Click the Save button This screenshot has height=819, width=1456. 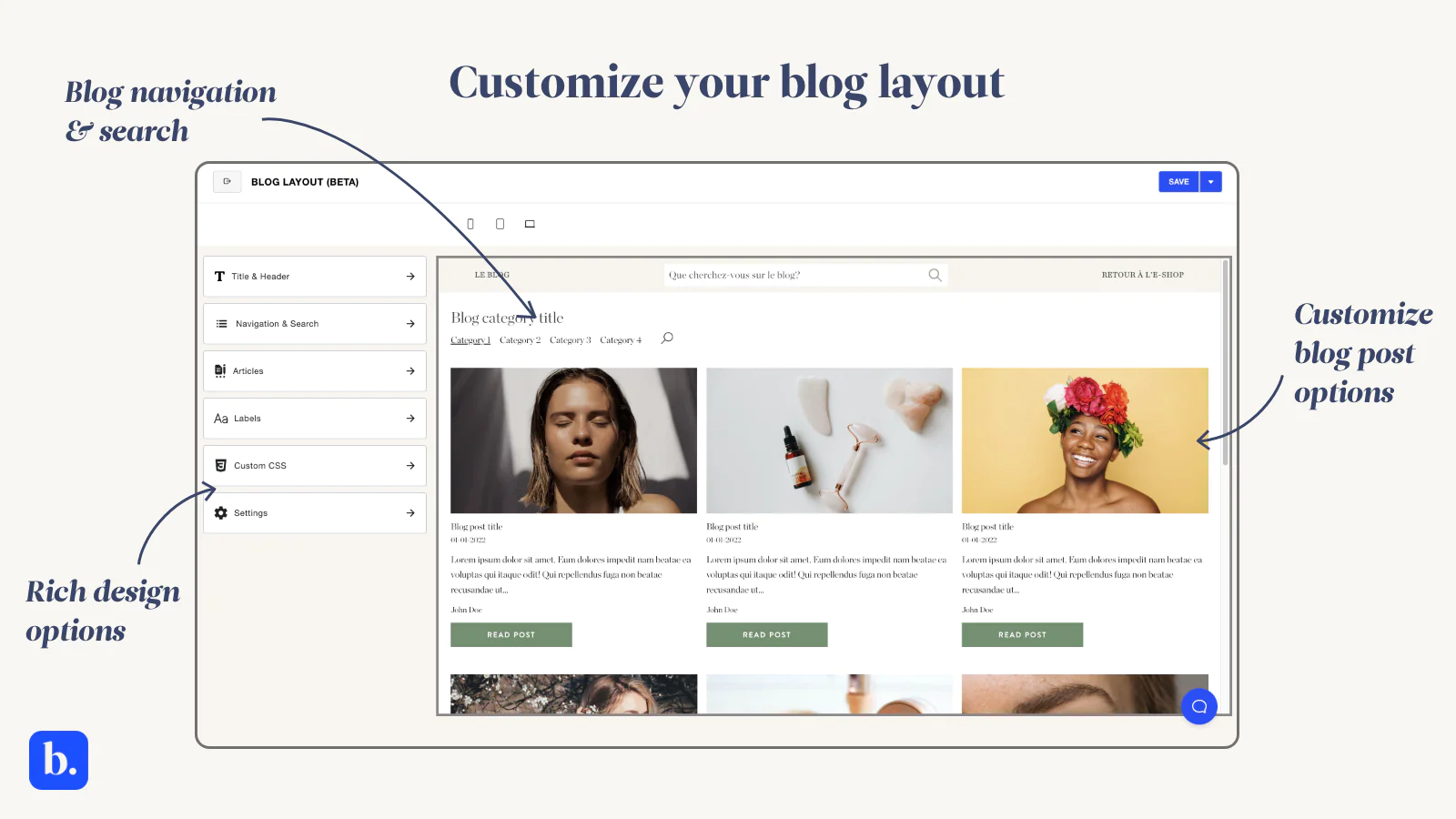pos(1178,182)
